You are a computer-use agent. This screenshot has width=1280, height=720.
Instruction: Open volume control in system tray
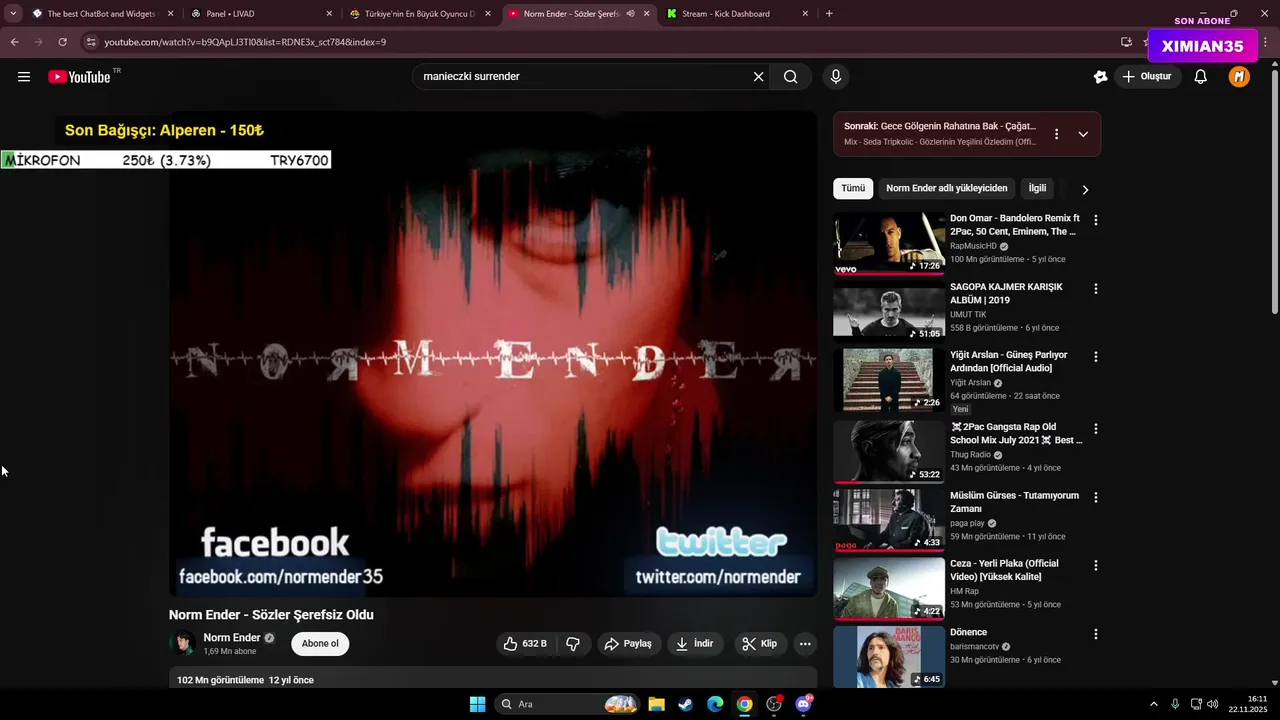(1212, 704)
